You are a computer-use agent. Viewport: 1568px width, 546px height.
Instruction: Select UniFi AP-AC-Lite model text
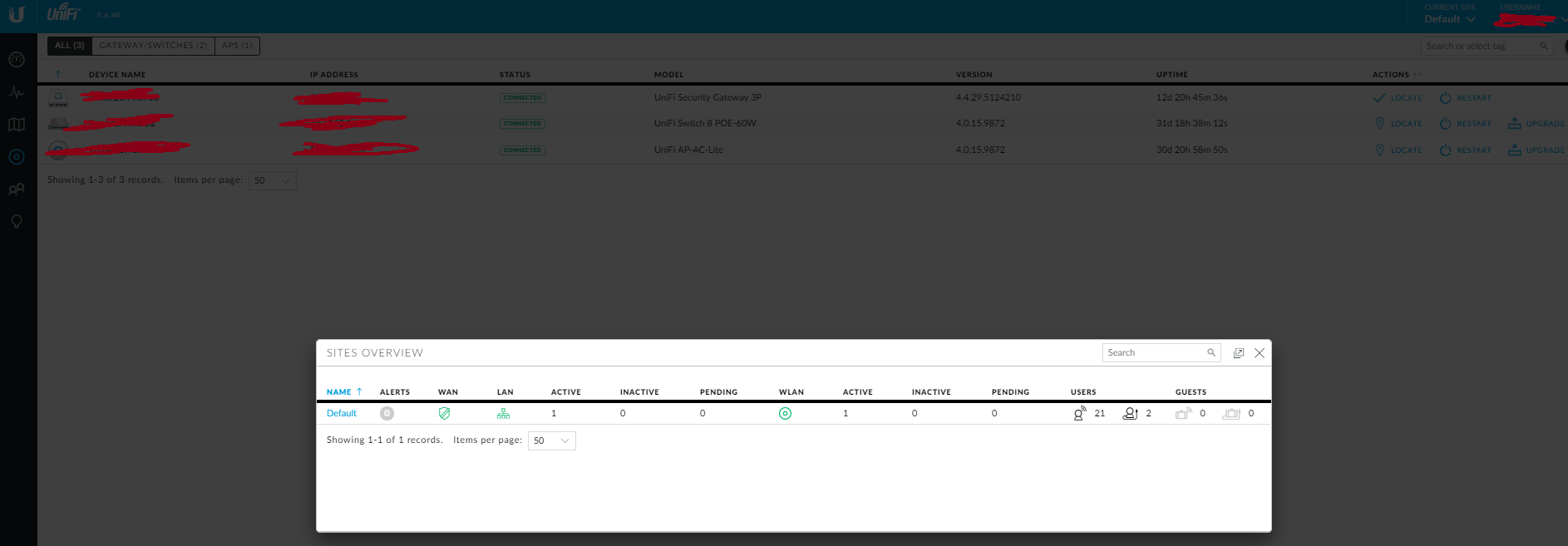(x=688, y=150)
